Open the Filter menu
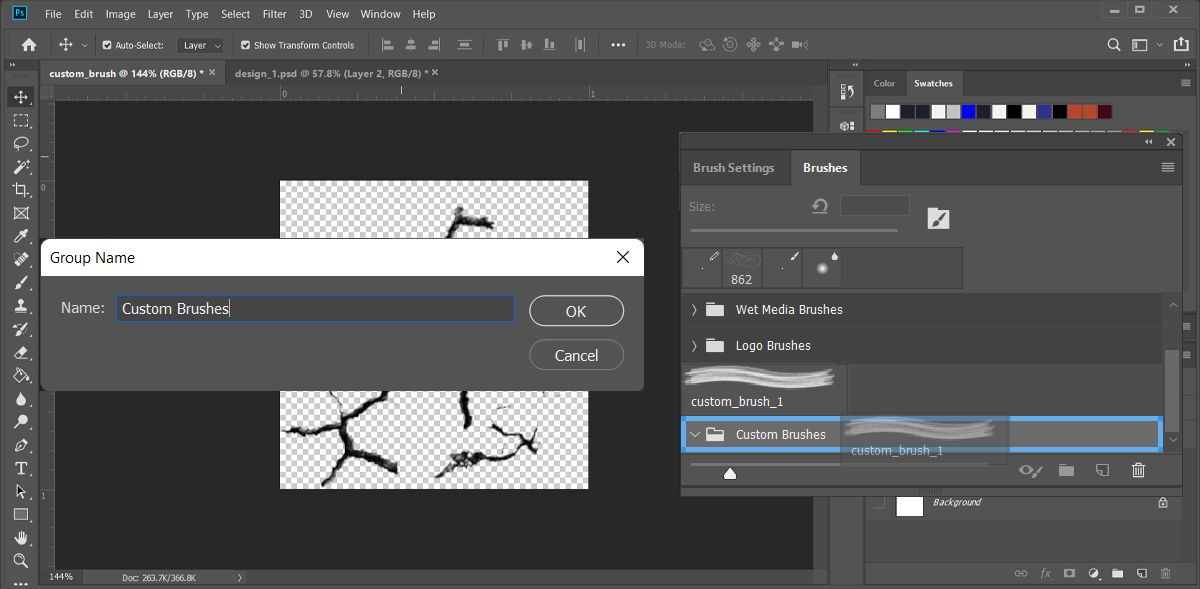The width and height of the screenshot is (1200, 589). pos(274,14)
